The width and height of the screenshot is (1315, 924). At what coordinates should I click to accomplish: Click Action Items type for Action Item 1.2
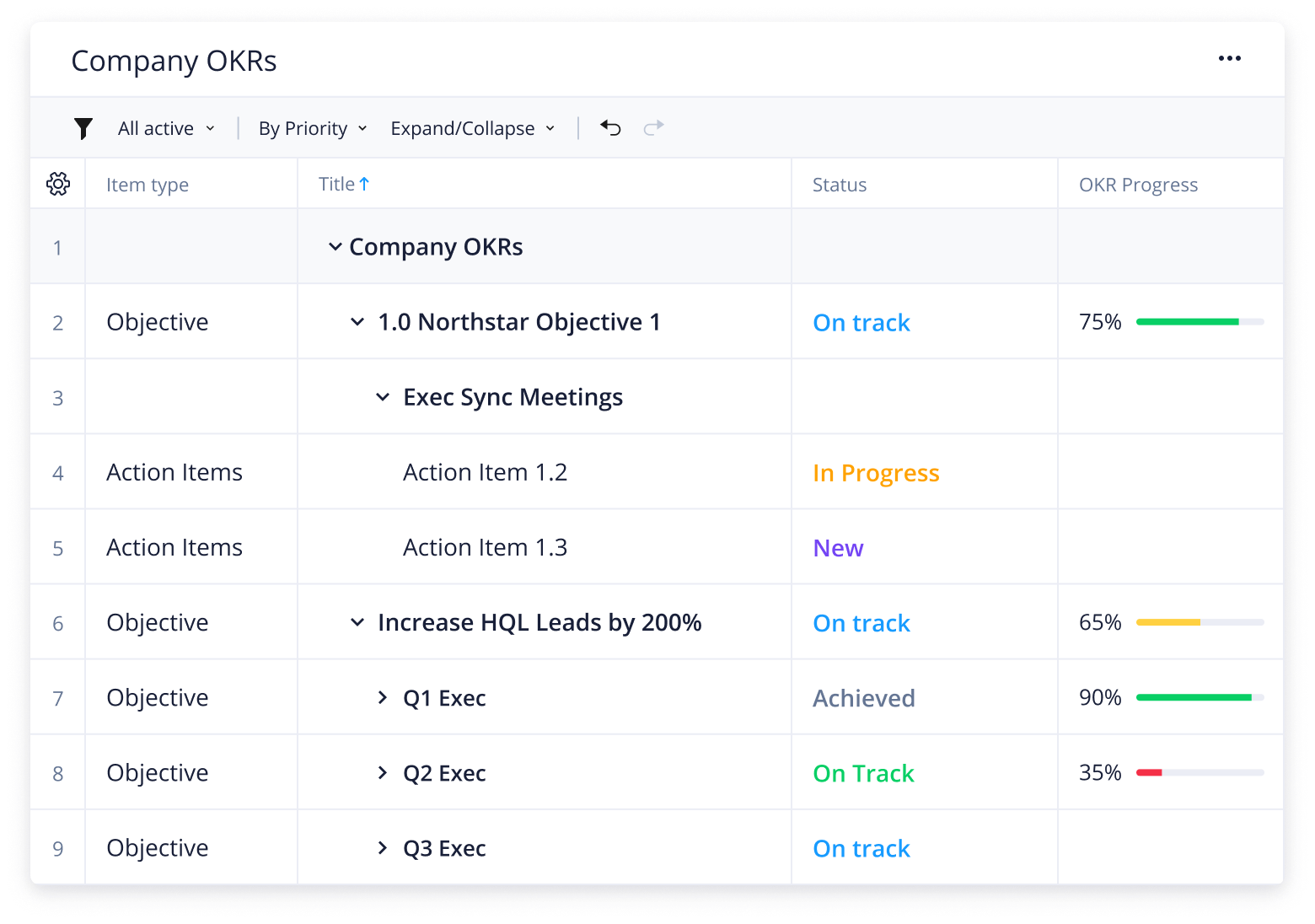[174, 472]
